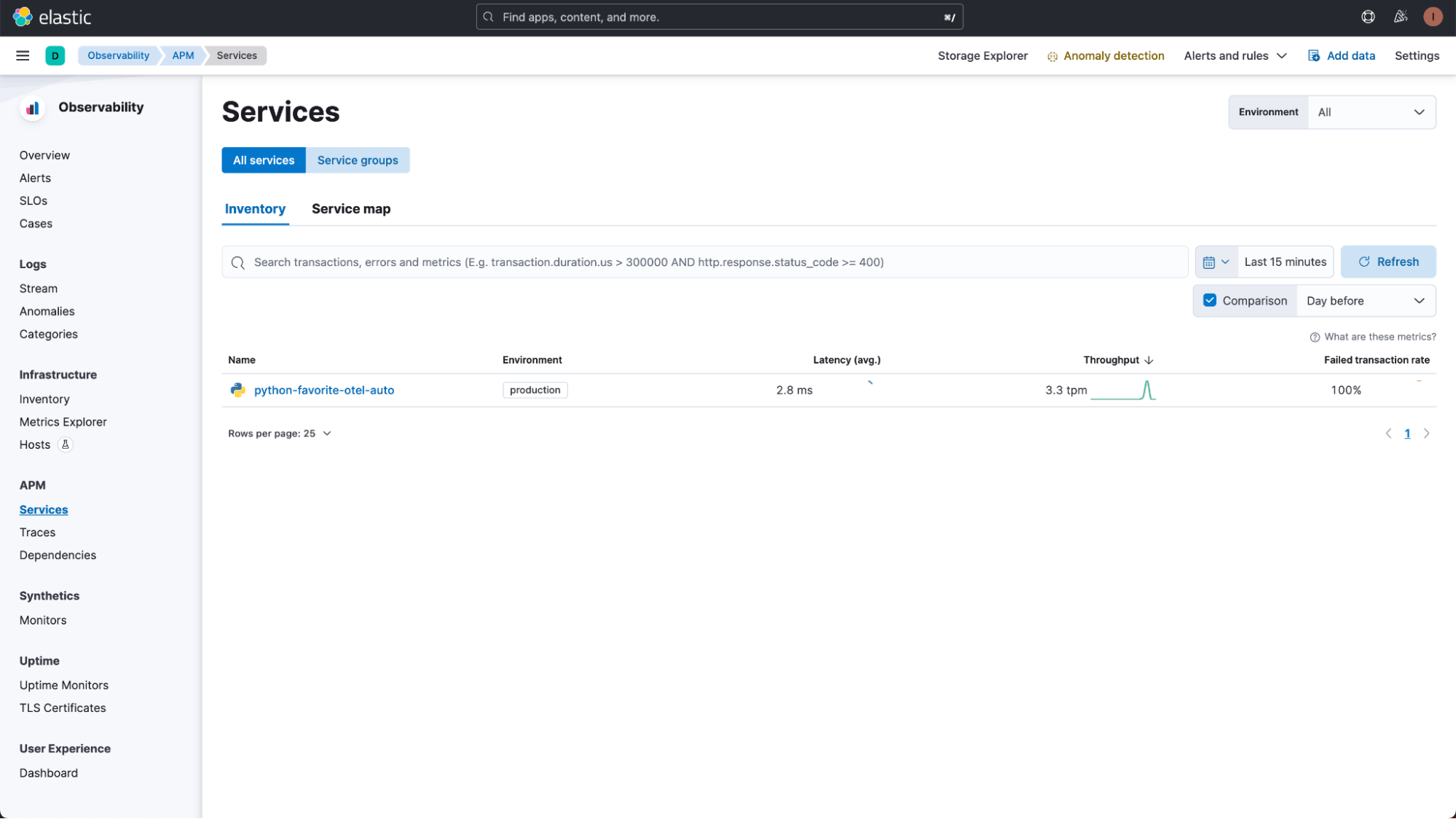Open the newsfeed celebration icon
This screenshot has height=819, width=1456.
point(1400,17)
